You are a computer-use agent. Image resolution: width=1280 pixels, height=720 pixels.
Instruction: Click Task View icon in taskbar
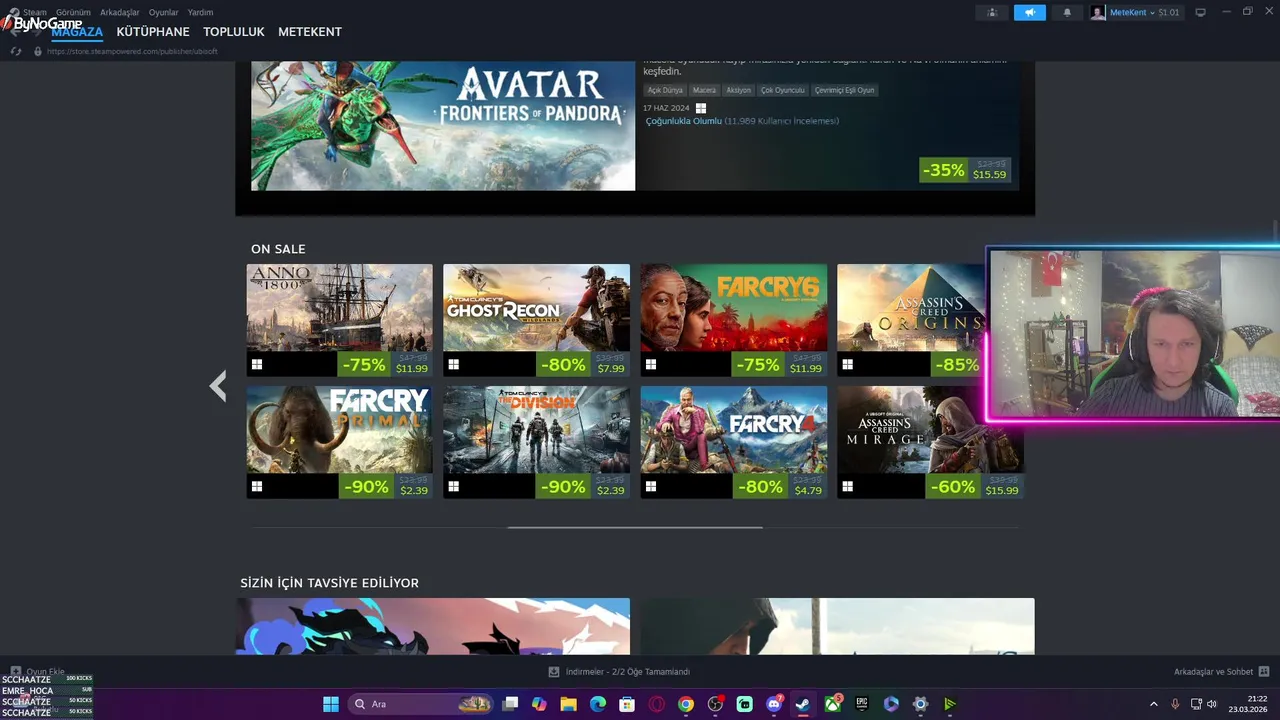tap(510, 704)
